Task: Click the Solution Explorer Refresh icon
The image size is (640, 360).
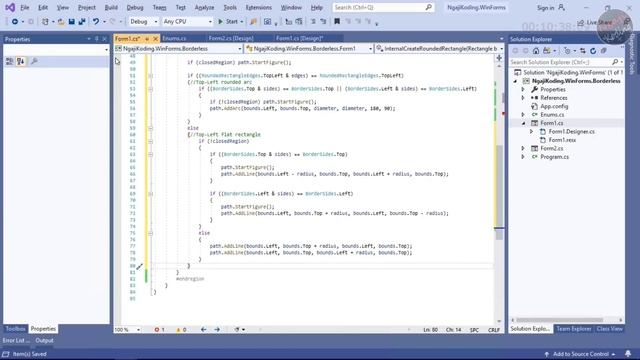Action: [x=593, y=51]
